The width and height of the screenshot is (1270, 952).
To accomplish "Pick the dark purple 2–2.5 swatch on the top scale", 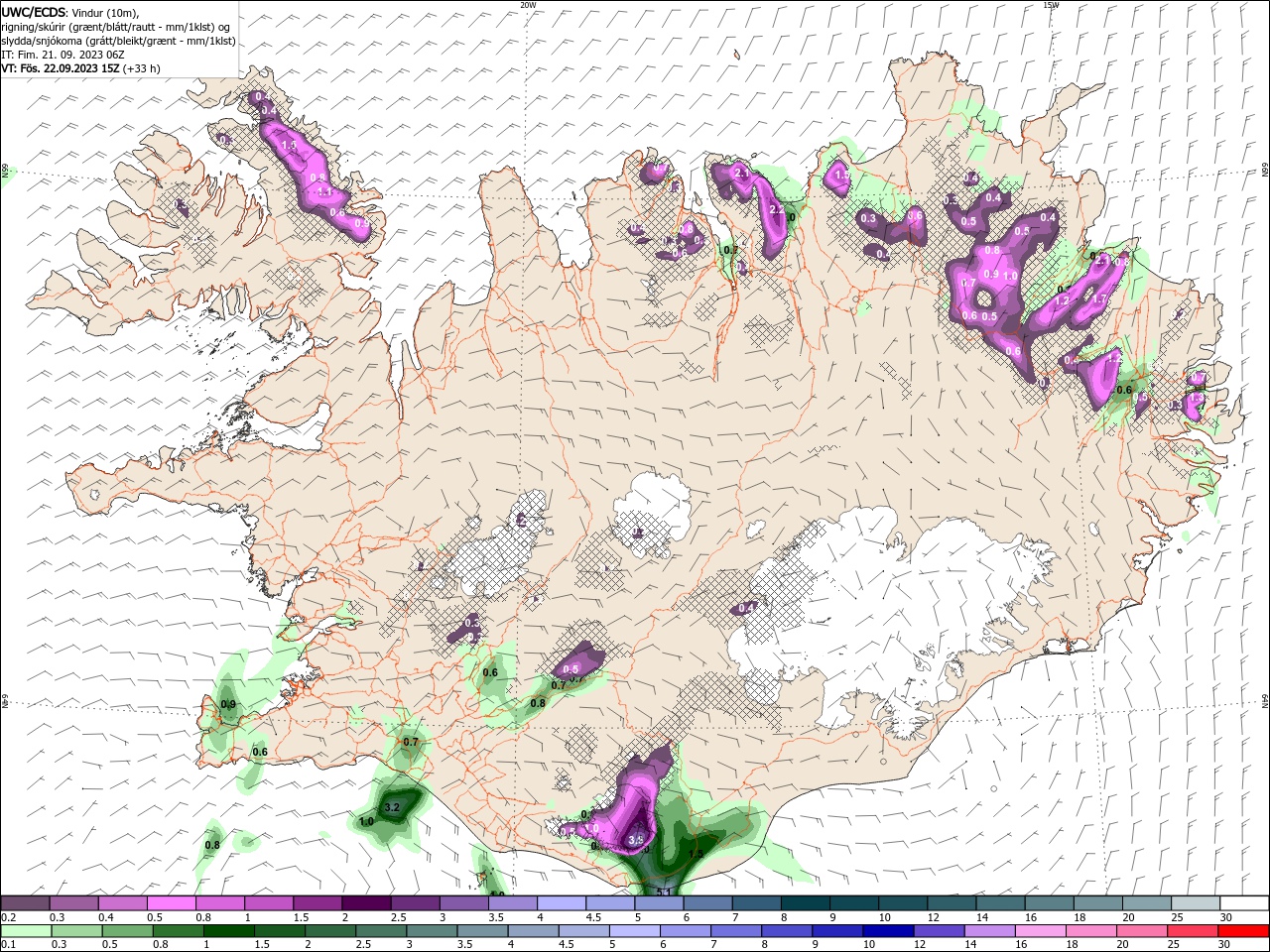I will [x=366, y=903].
